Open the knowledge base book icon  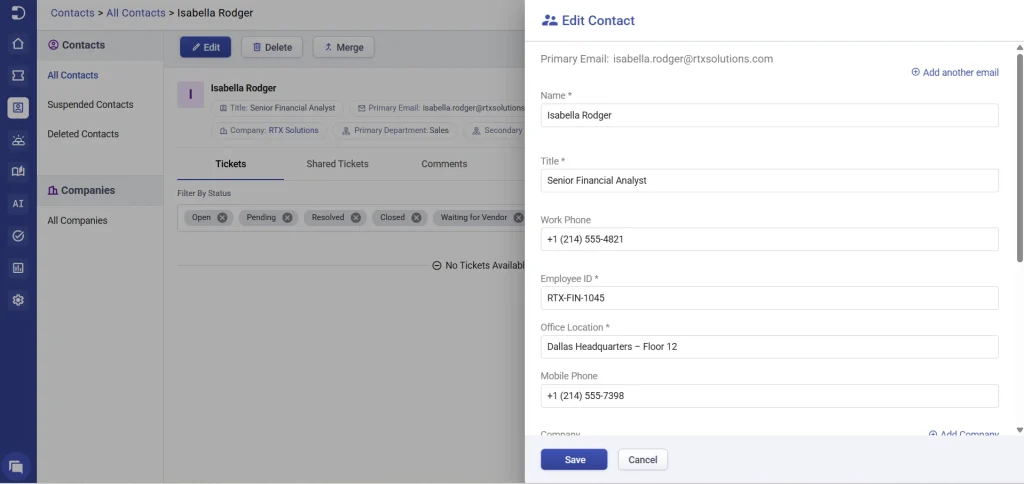pyautogui.click(x=18, y=172)
